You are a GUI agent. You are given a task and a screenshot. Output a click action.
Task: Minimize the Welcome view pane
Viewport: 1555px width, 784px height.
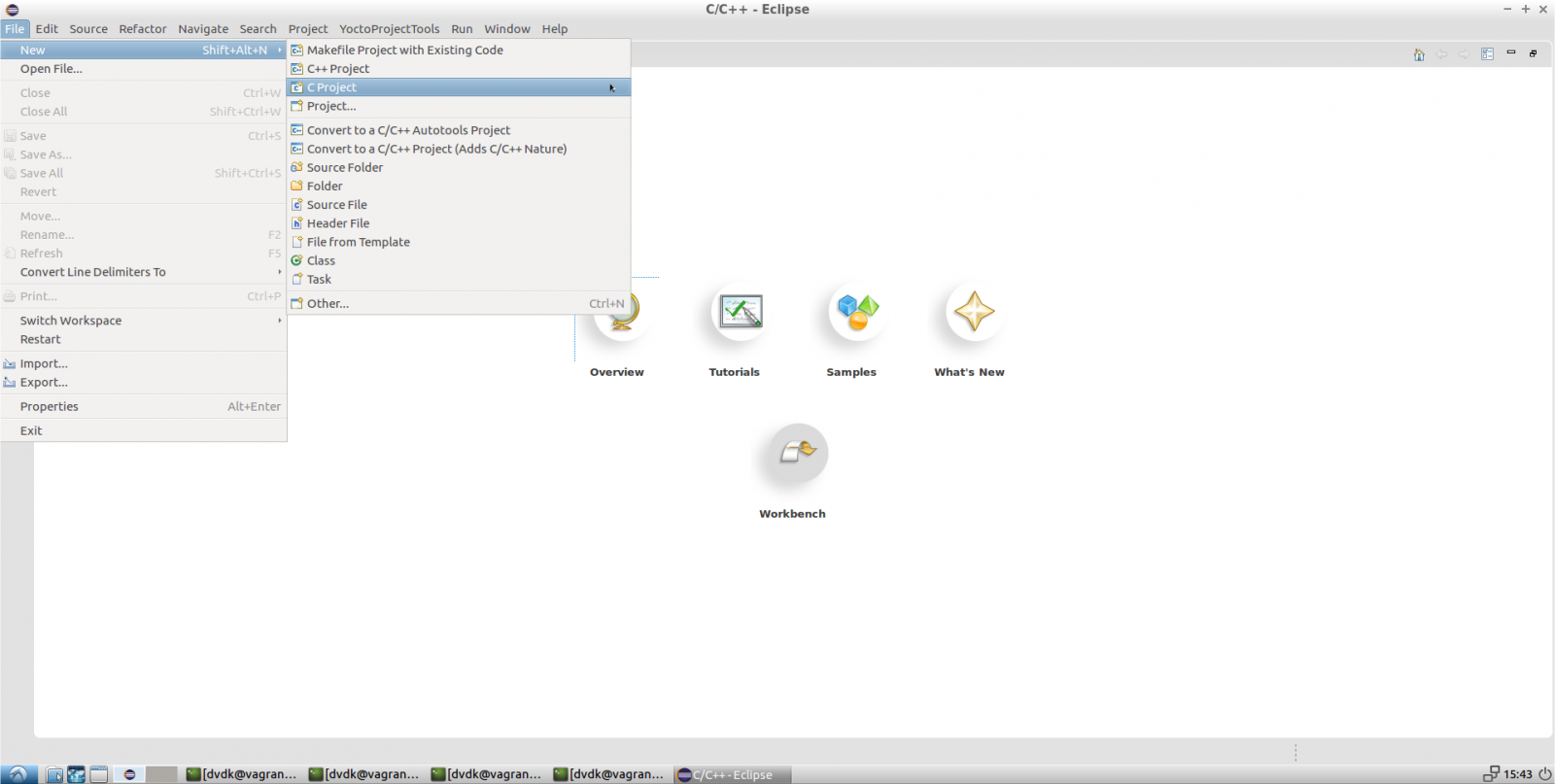pyautogui.click(x=1510, y=52)
